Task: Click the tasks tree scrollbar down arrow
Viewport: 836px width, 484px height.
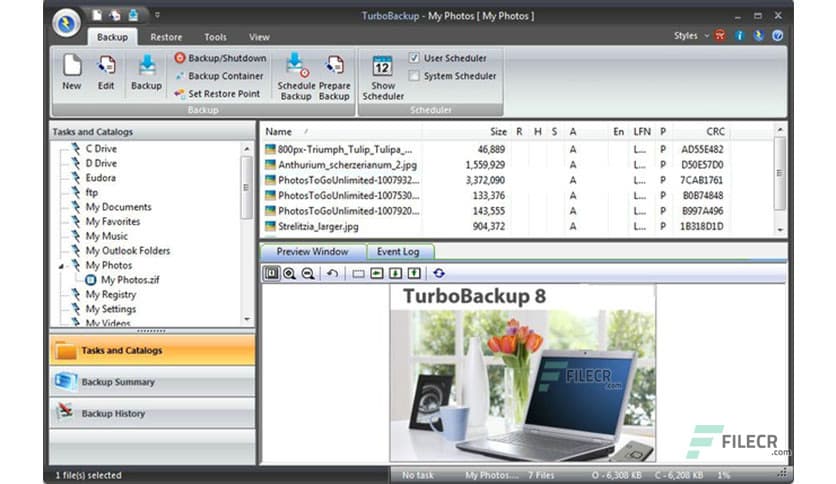Action: [247, 319]
